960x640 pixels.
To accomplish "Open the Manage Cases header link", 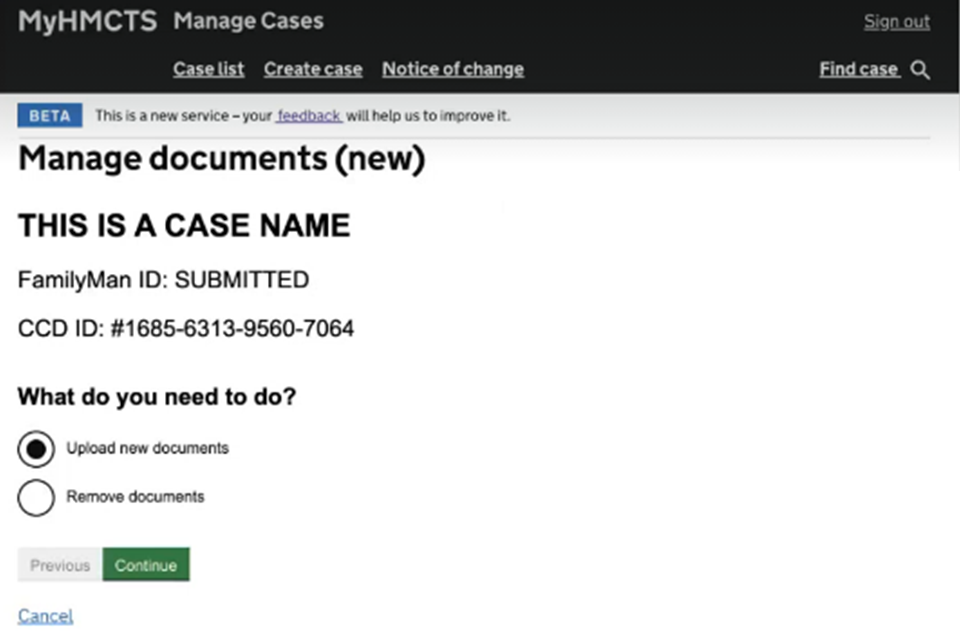I will click(x=248, y=21).
